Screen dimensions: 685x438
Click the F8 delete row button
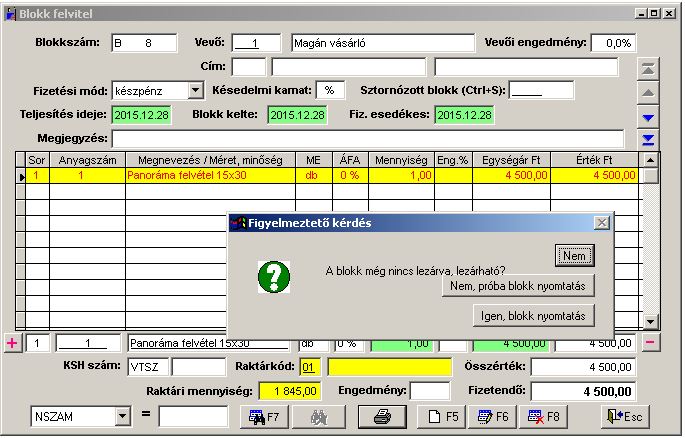[543, 417]
